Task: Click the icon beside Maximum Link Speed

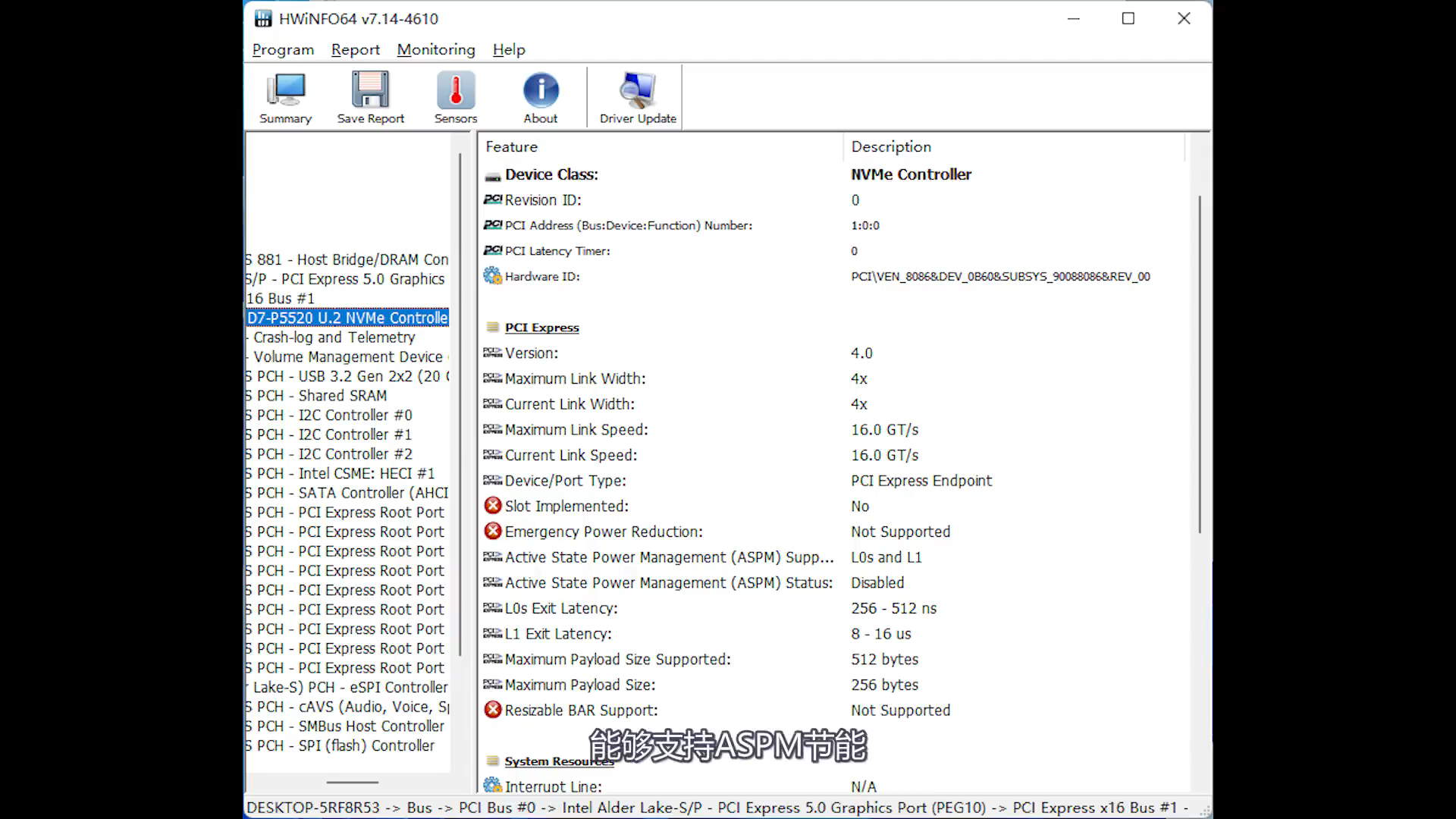Action: tap(491, 429)
